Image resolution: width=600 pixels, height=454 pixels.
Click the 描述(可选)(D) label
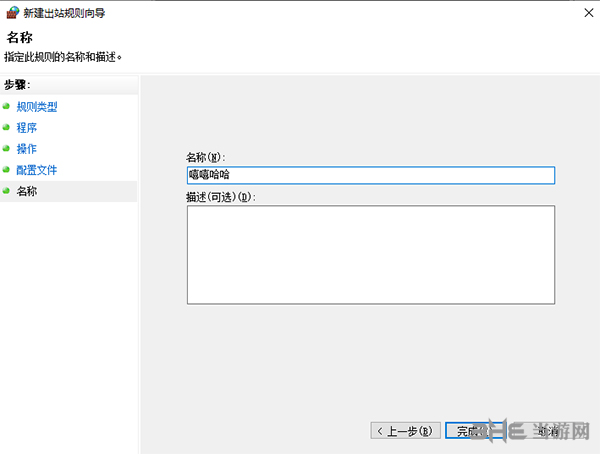(x=220, y=197)
